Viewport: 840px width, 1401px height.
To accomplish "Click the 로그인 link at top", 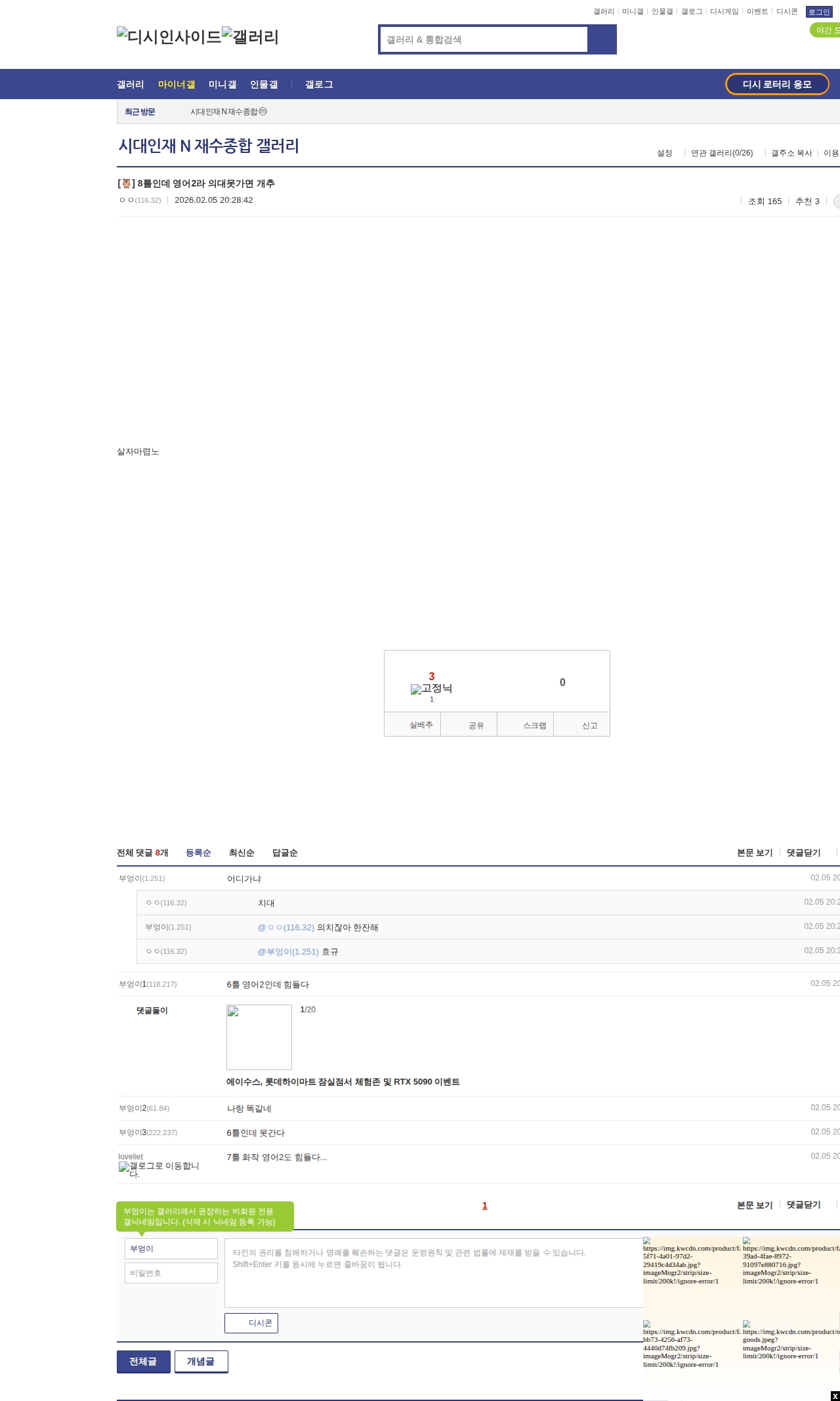I will tap(818, 12).
